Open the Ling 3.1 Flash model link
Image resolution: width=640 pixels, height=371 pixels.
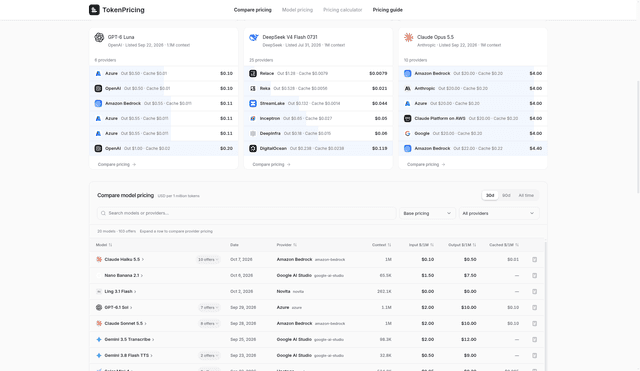click(120, 291)
